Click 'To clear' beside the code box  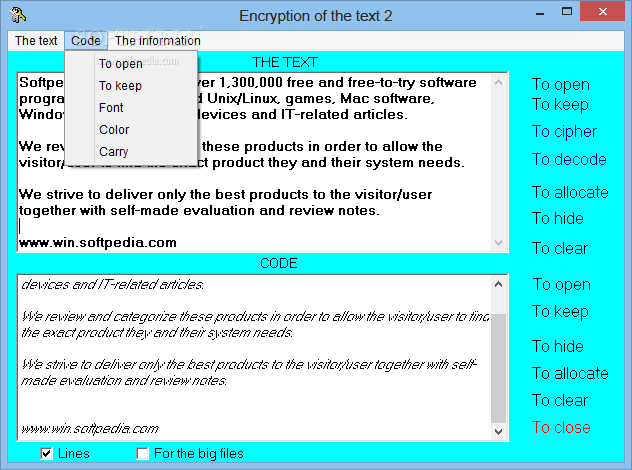pyautogui.click(x=560, y=400)
